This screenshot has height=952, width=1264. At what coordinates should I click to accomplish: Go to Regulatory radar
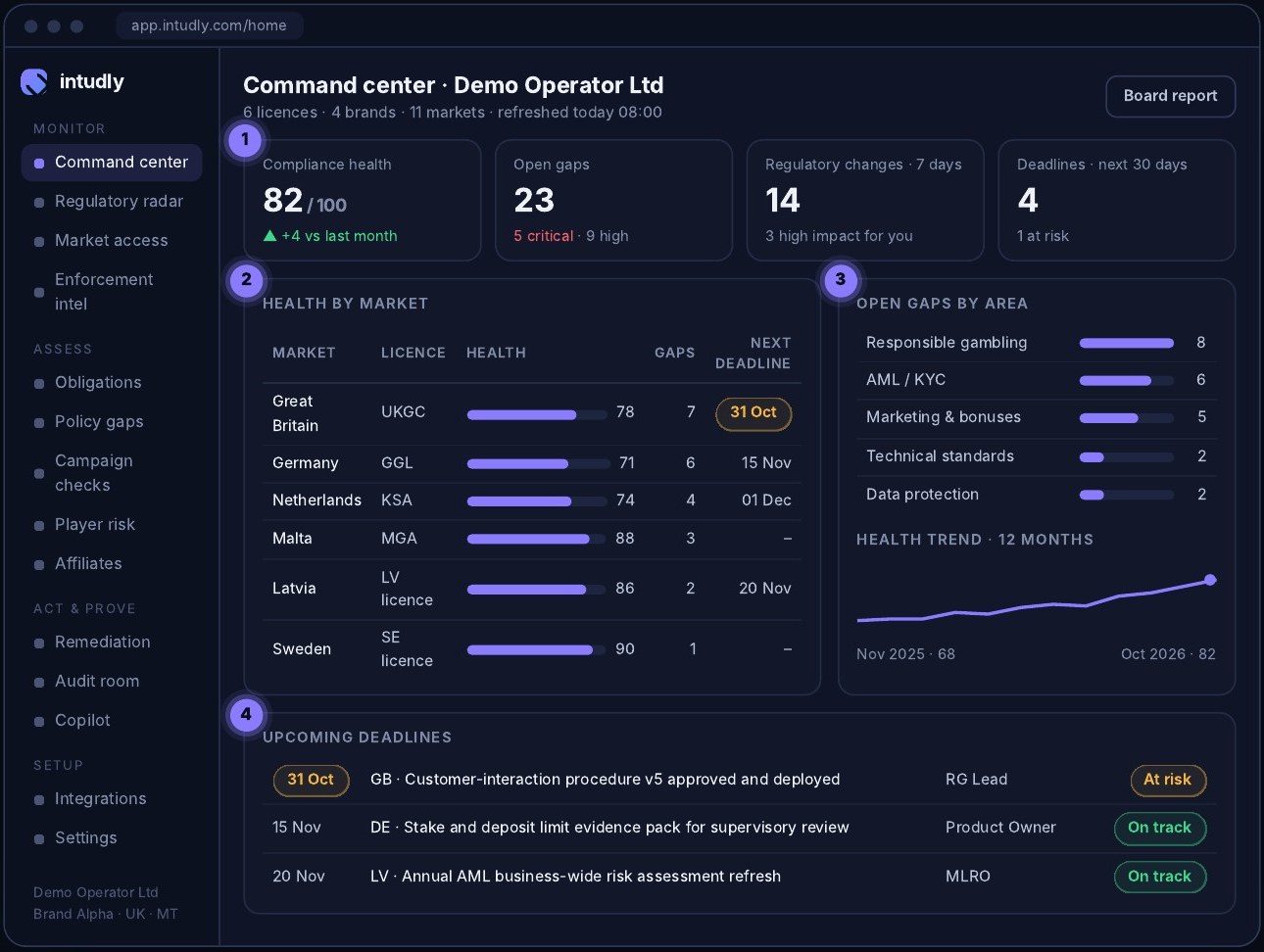pyautogui.click(x=112, y=202)
